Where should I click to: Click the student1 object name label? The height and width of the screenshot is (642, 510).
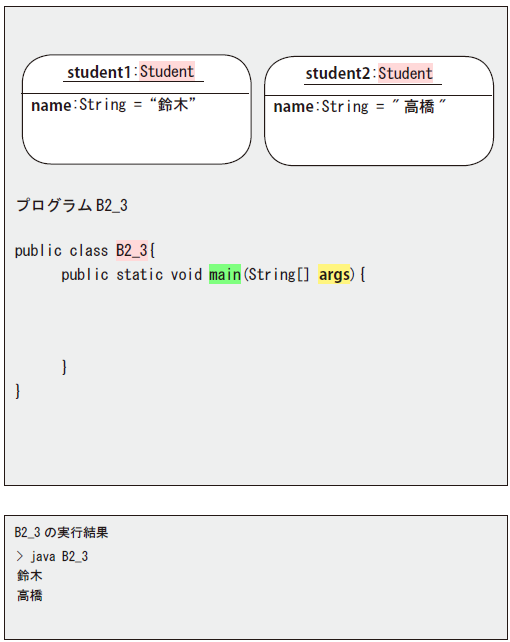click(x=99, y=72)
